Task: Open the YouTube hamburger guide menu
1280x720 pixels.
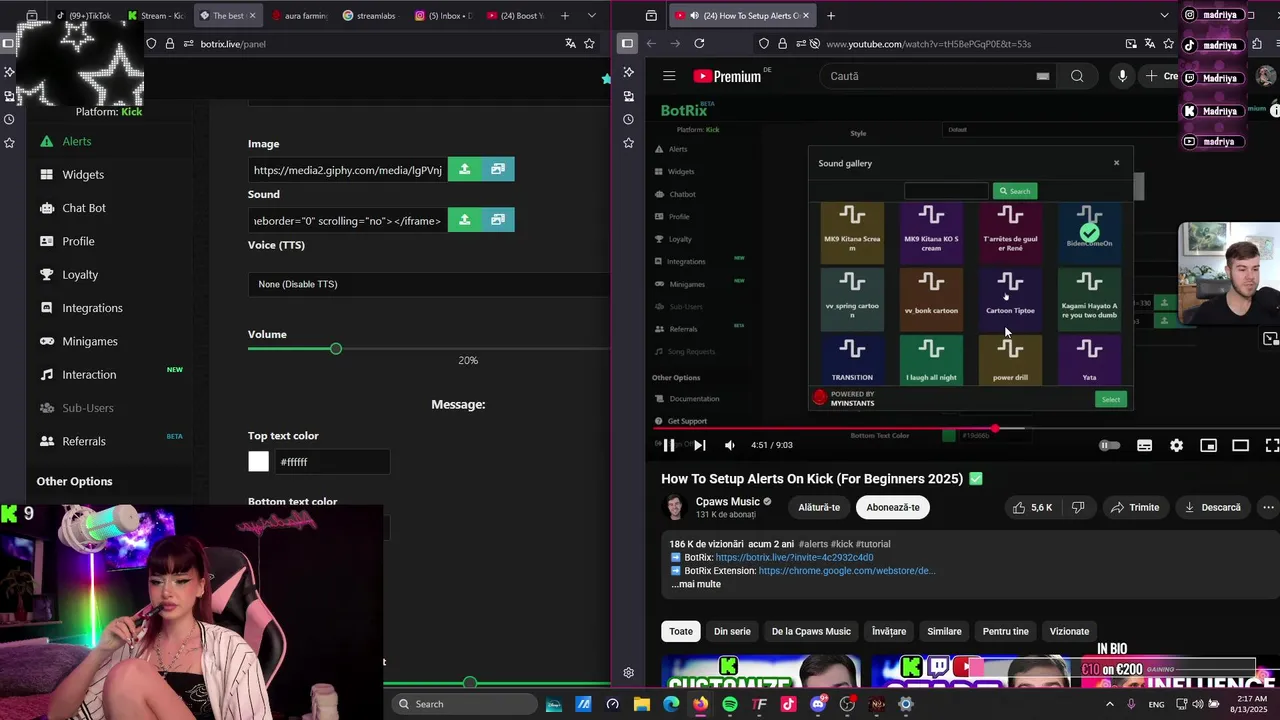Action: (x=669, y=76)
